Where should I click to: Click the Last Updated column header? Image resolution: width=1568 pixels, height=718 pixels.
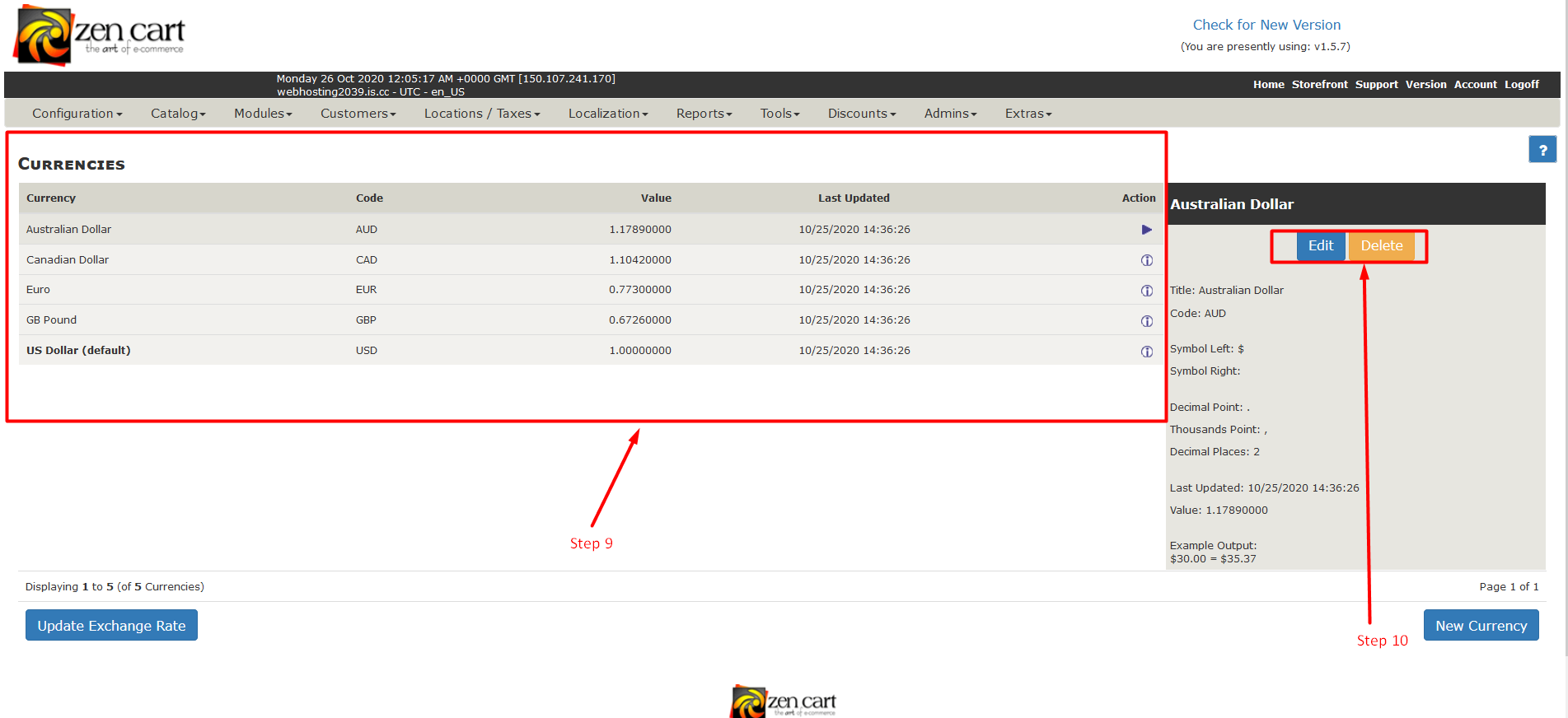click(854, 198)
